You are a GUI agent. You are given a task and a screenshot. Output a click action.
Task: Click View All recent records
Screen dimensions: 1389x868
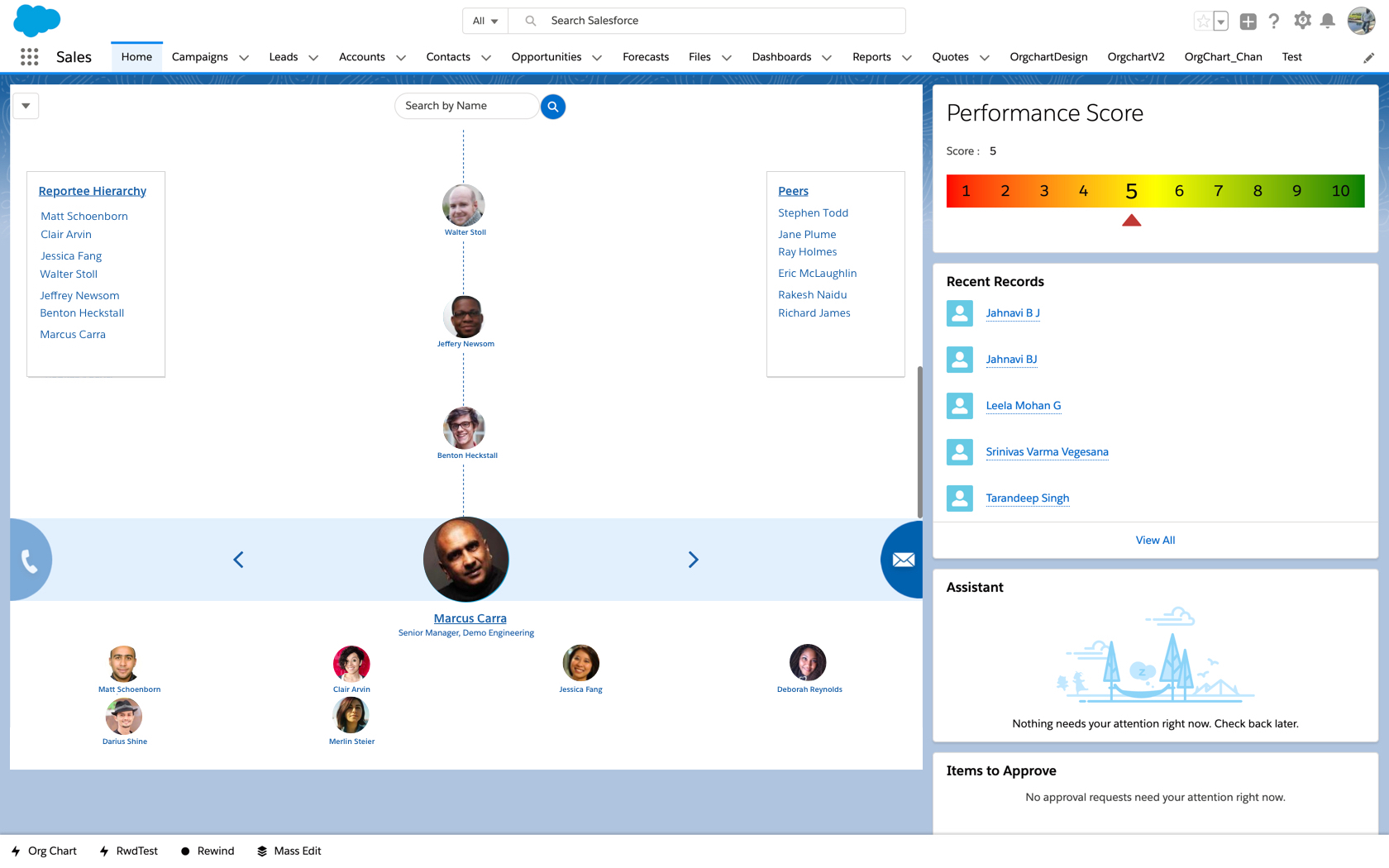1155,541
